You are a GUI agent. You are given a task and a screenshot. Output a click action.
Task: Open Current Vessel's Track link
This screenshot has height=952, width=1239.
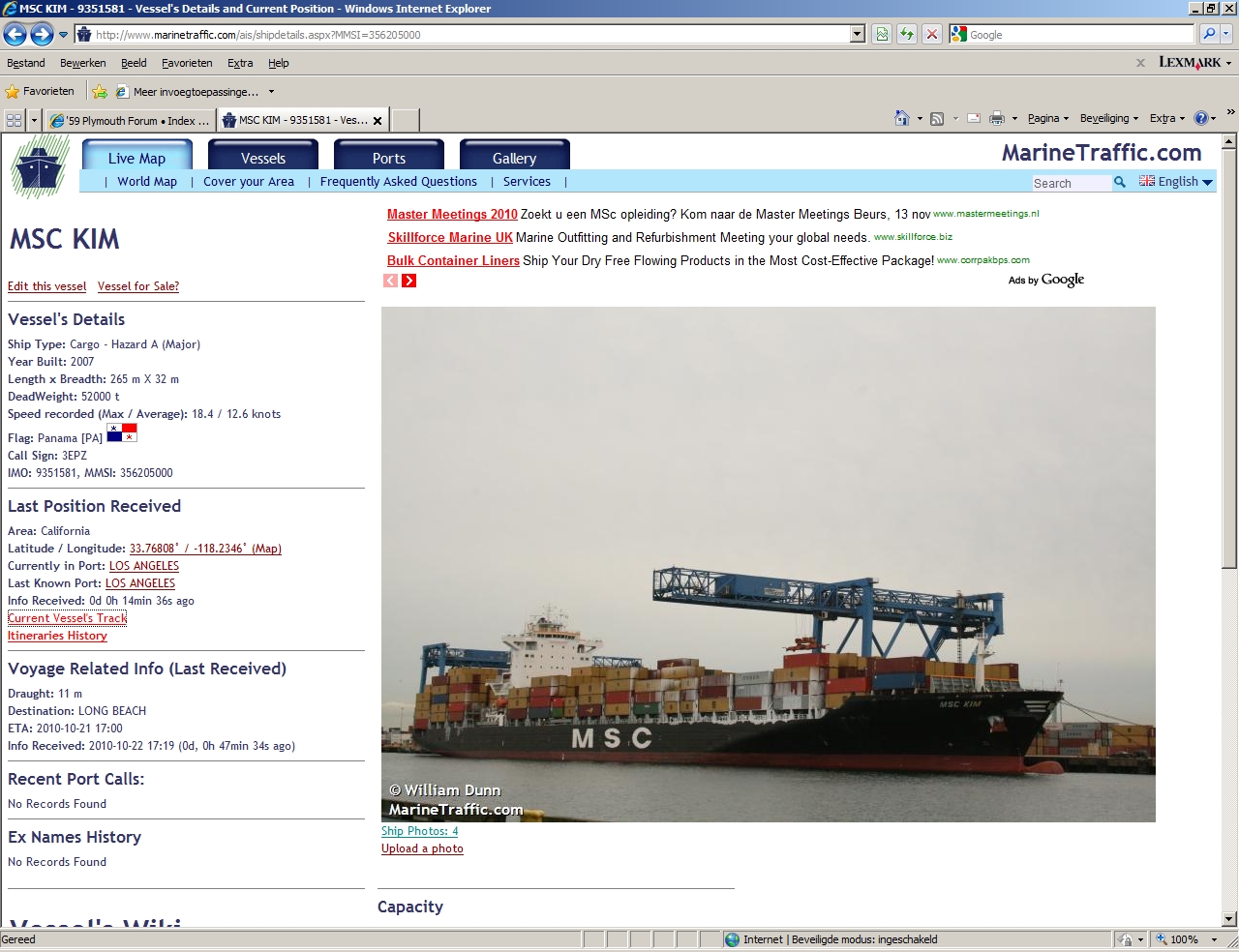(x=67, y=618)
